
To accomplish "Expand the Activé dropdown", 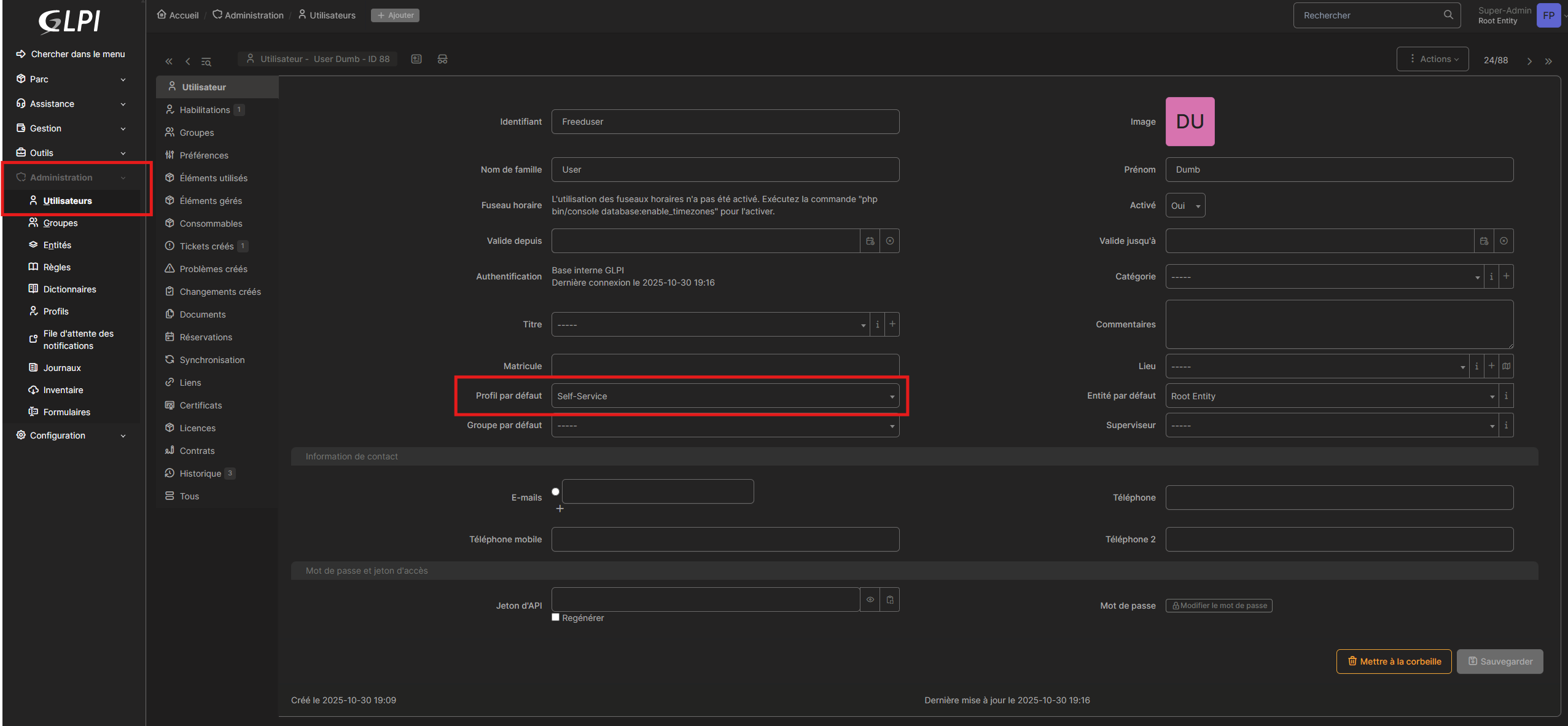I will tap(1185, 206).
